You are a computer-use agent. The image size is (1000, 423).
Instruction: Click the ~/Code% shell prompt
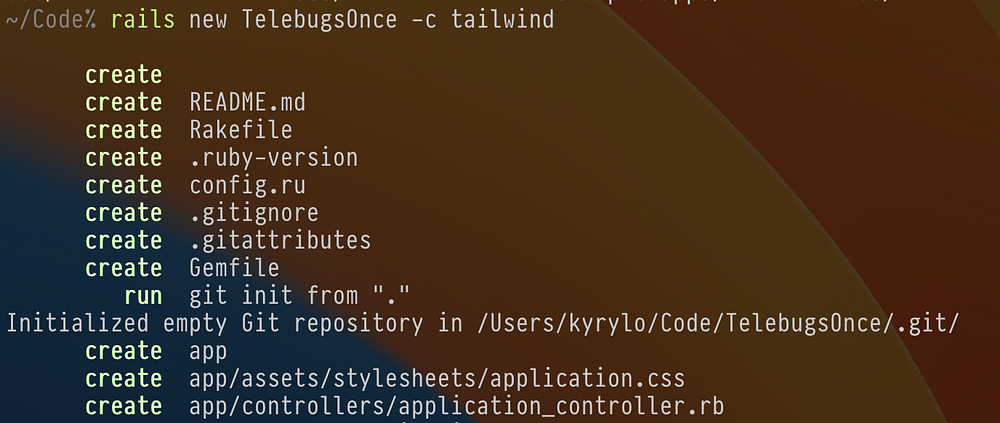(51, 20)
